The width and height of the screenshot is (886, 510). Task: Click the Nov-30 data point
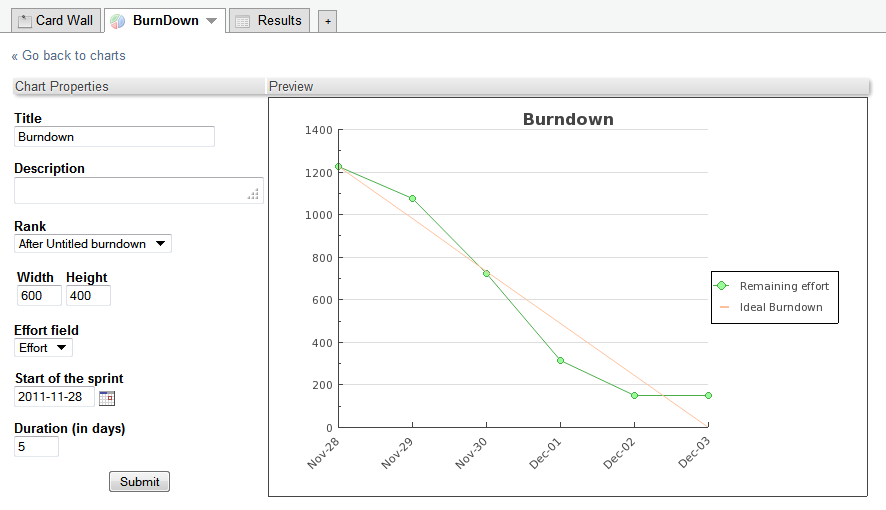487,273
